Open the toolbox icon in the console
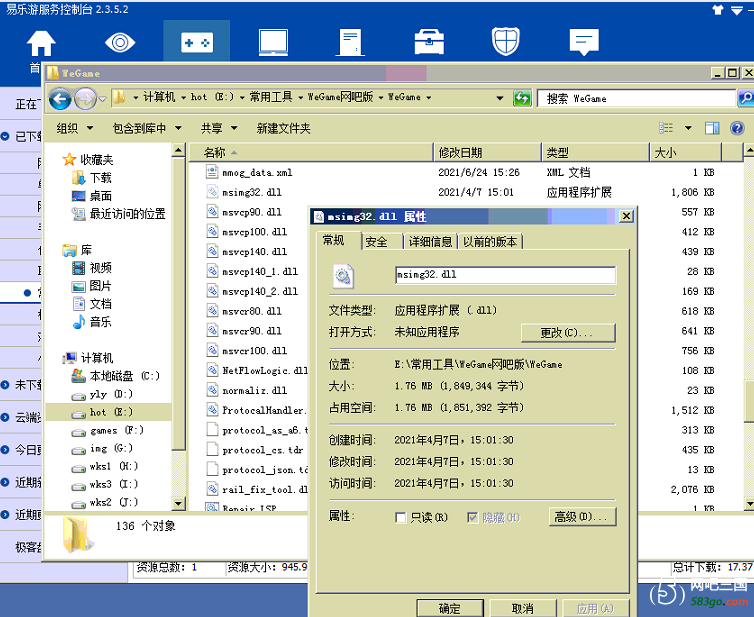 pyautogui.click(x=429, y=42)
